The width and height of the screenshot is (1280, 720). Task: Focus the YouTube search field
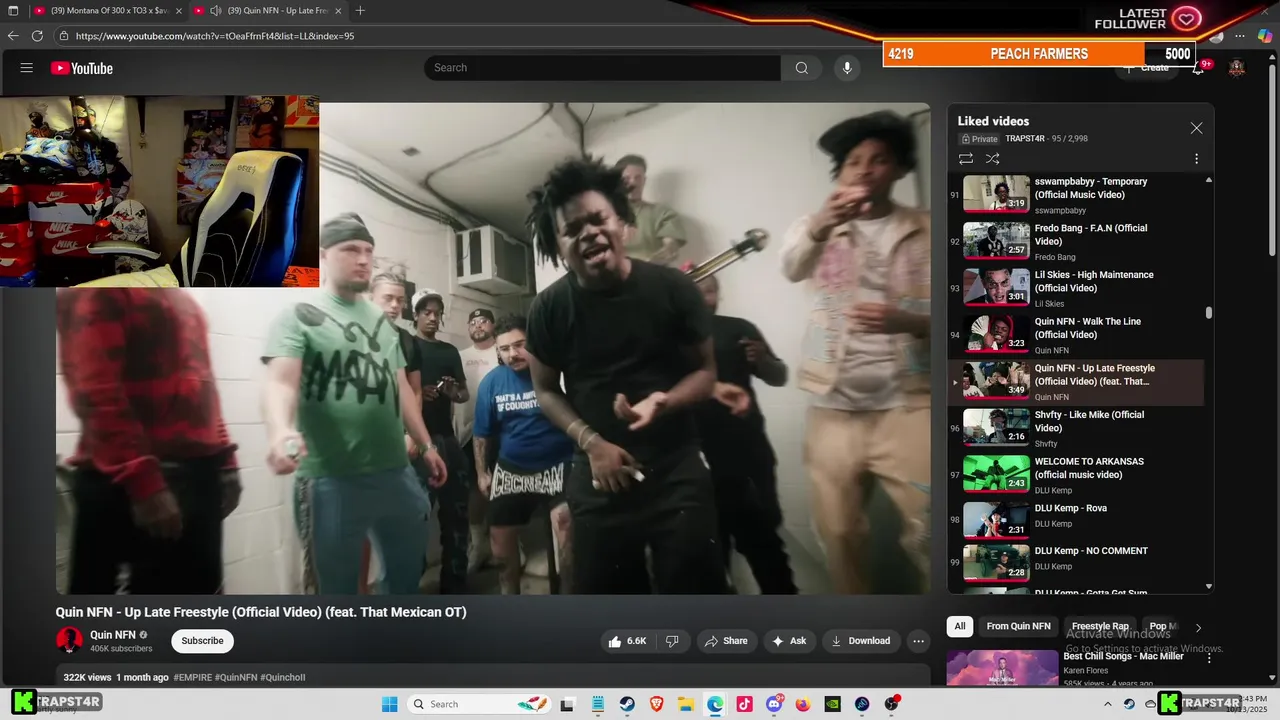pyautogui.click(x=602, y=68)
